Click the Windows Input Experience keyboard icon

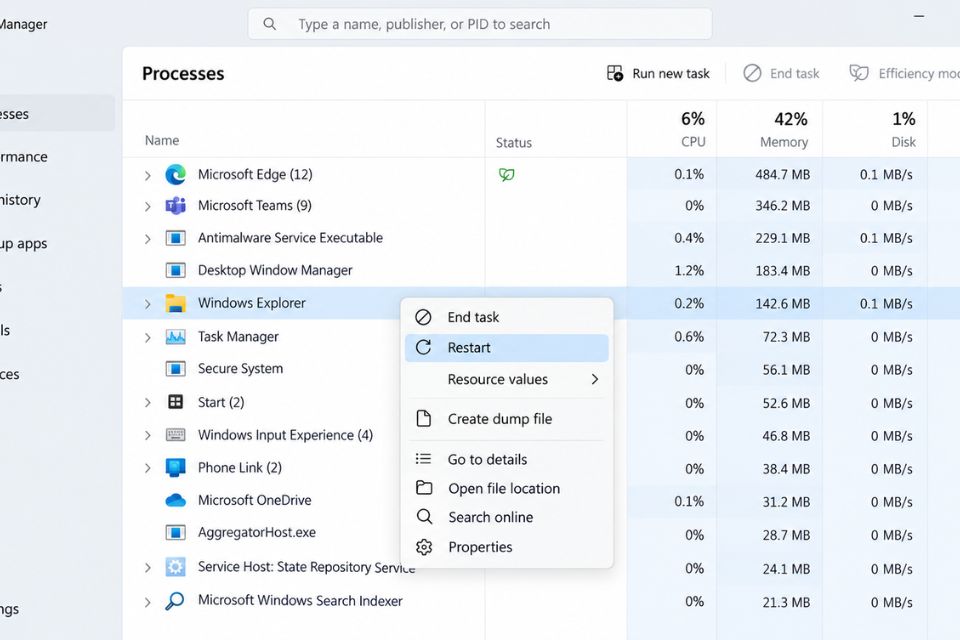tap(176, 435)
